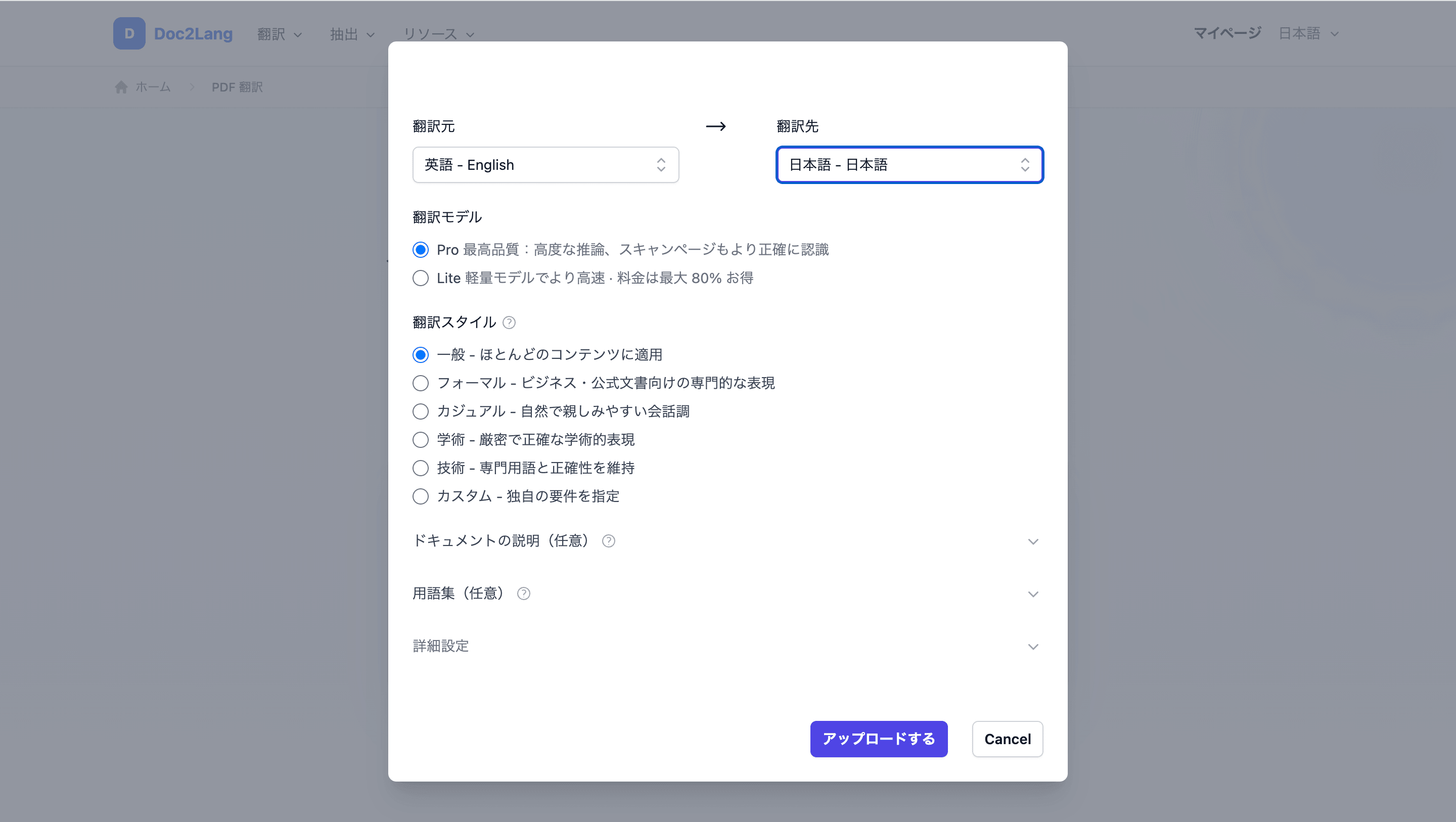Image resolution: width=1456 pixels, height=822 pixels.
Task: Select the Pro translation model radio
Action: (x=421, y=249)
